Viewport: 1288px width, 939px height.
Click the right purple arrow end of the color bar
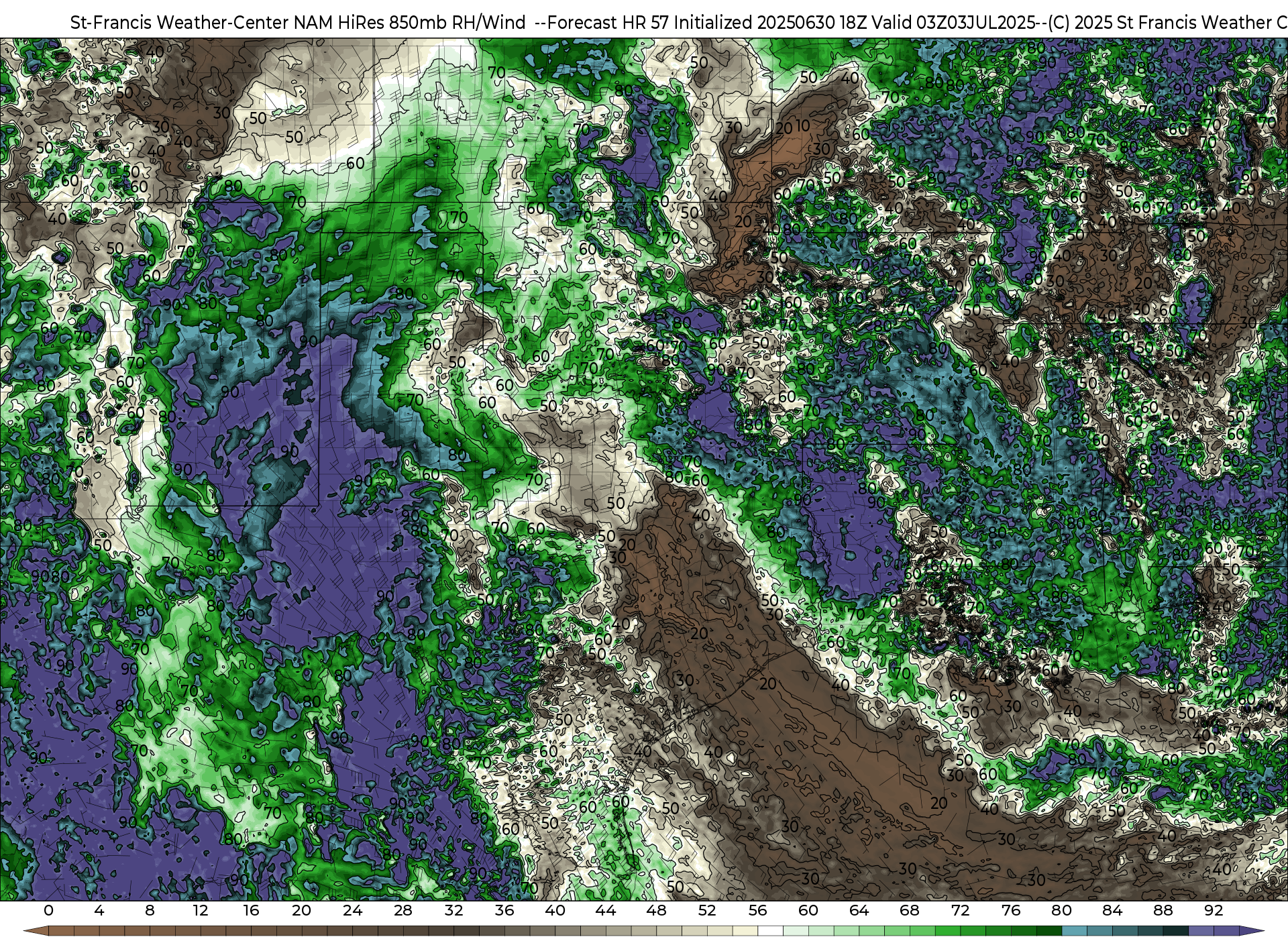[1251, 931]
